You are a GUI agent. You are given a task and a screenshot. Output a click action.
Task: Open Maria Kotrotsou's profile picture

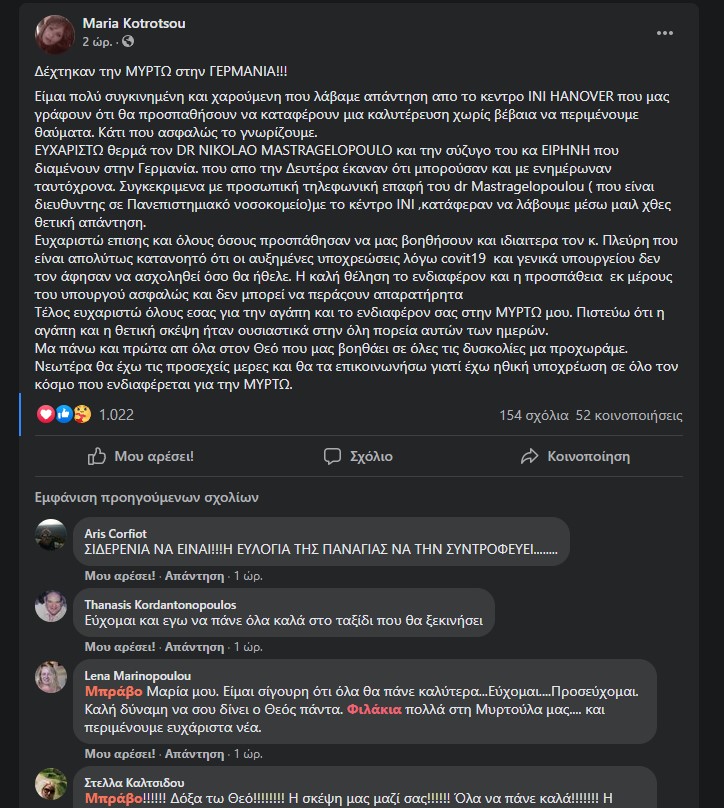click(55, 34)
